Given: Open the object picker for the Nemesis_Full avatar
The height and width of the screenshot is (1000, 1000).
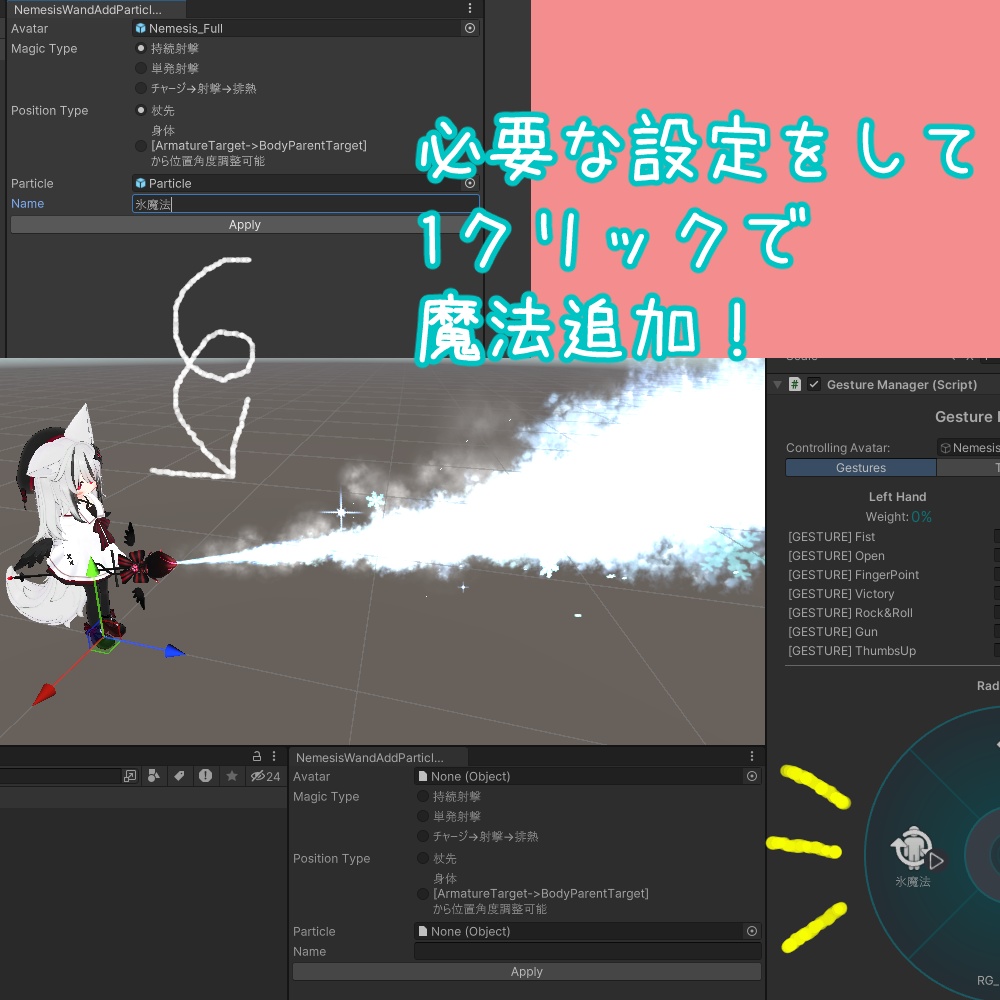Looking at the screenshot, I should tap(470, 28).
